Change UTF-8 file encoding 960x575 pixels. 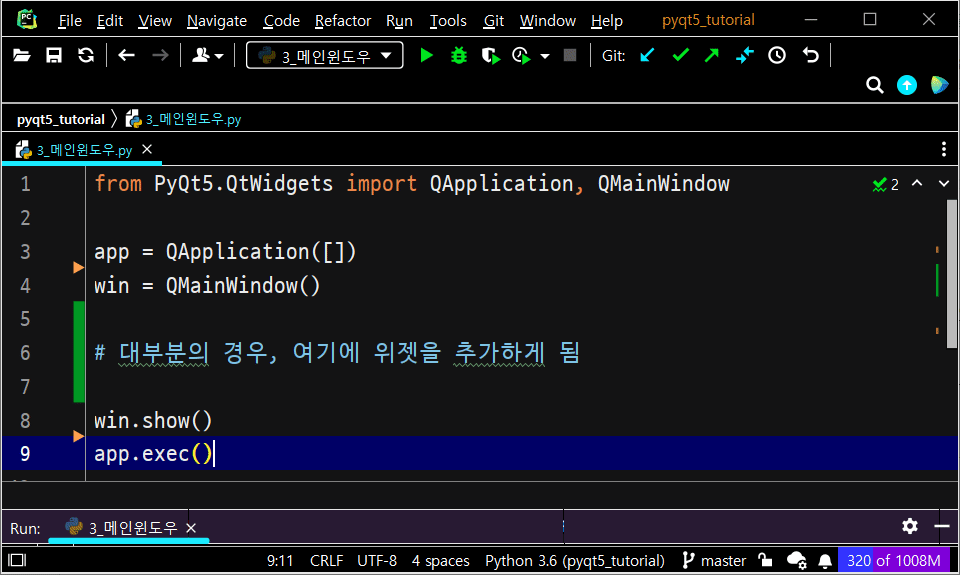point(377,560)
